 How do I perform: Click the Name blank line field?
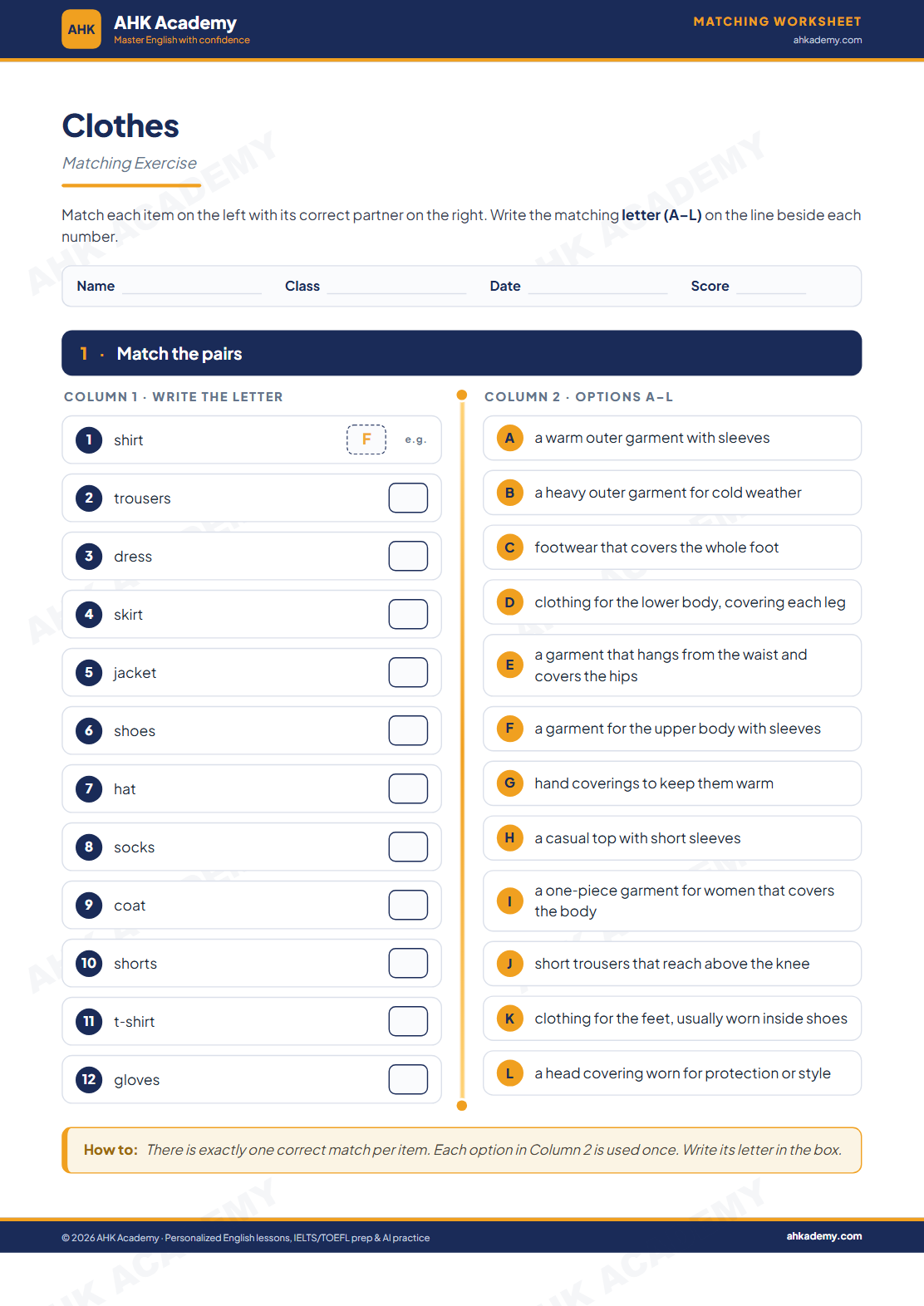(x=192, y=287)
